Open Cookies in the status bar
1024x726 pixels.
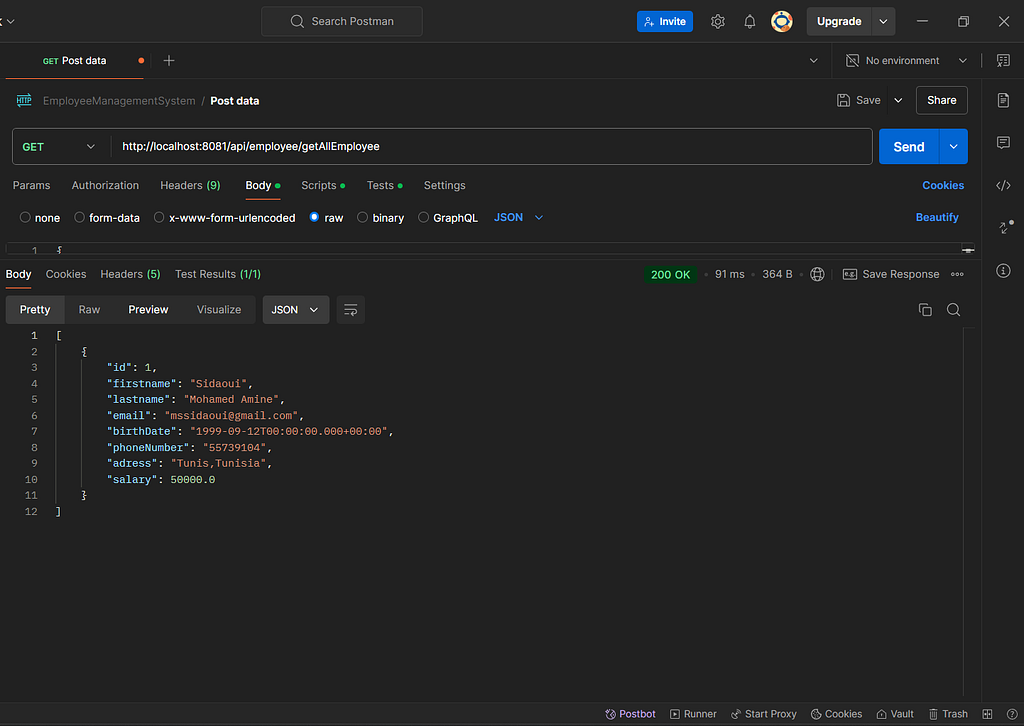tap(837, 714)
